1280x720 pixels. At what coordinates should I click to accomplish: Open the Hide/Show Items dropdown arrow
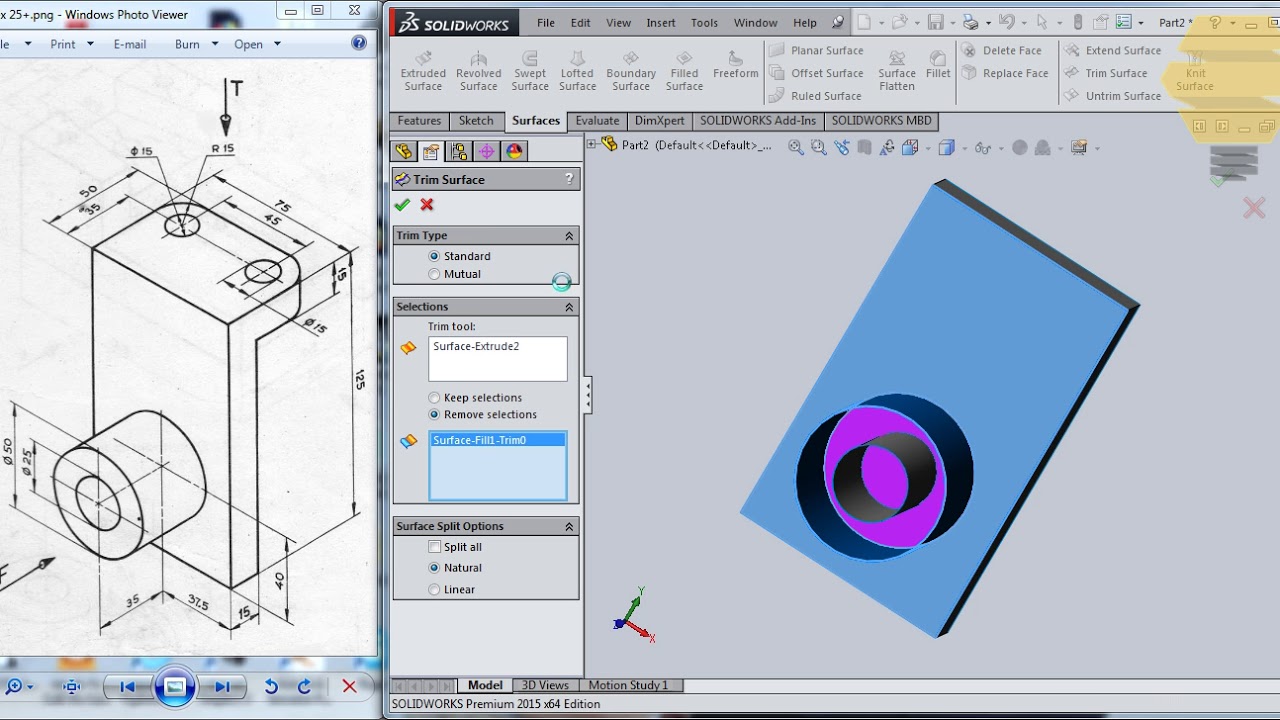[1000, 149]
